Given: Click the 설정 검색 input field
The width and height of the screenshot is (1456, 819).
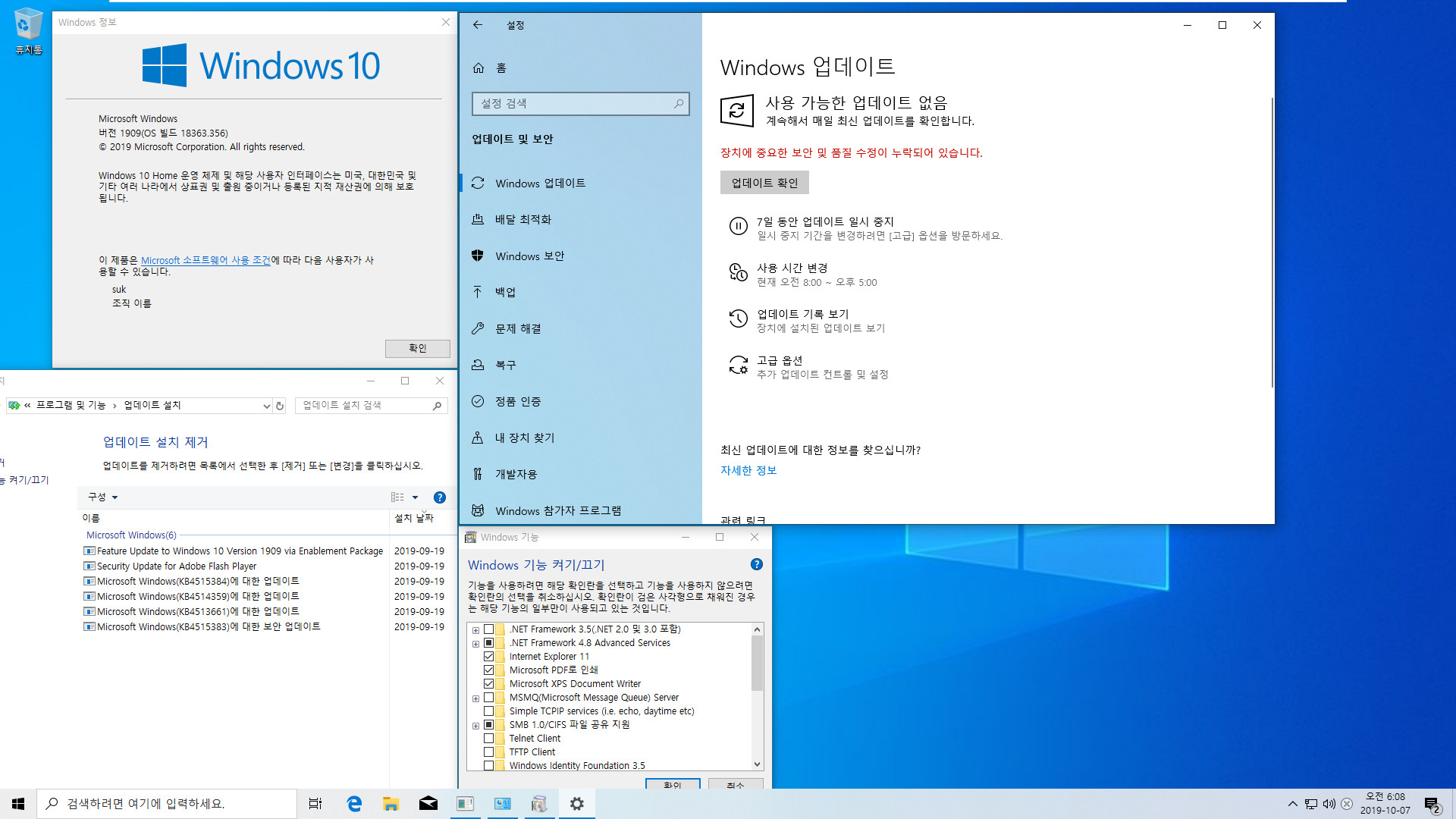Looking at the screenshot, I should tap(581, 103).
